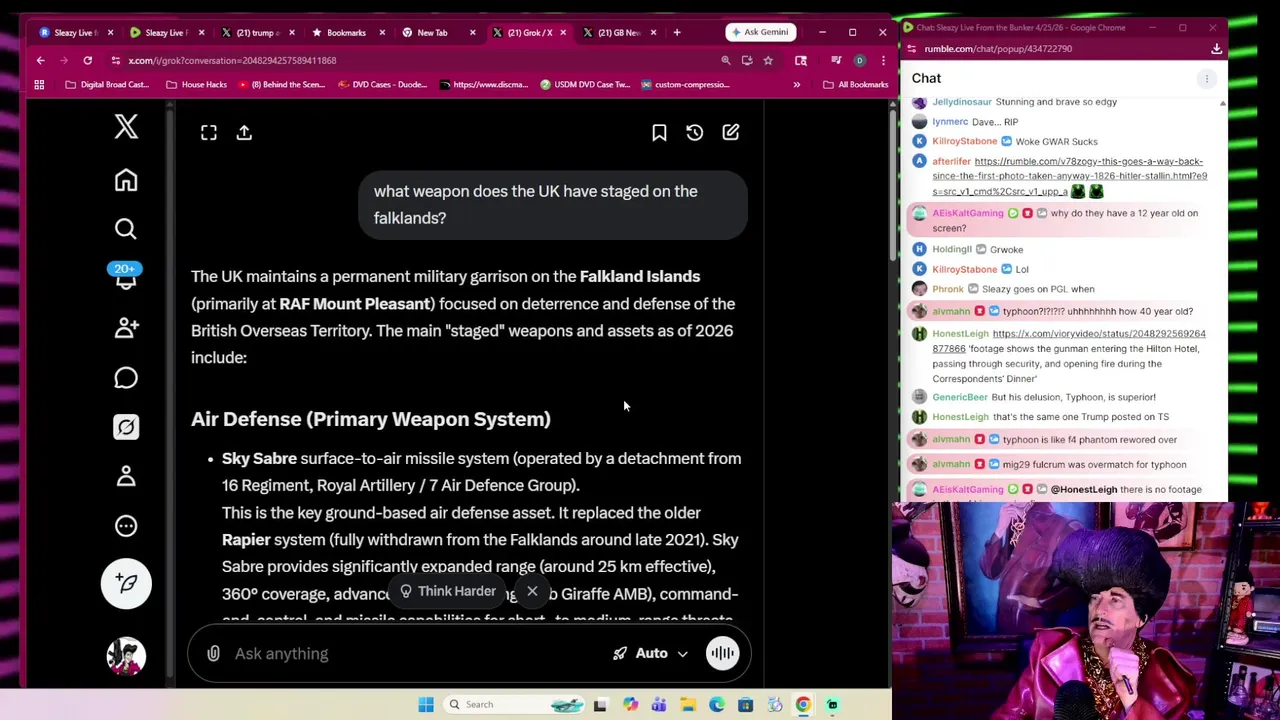Click the Think Harder suggestion

point(448,591)
